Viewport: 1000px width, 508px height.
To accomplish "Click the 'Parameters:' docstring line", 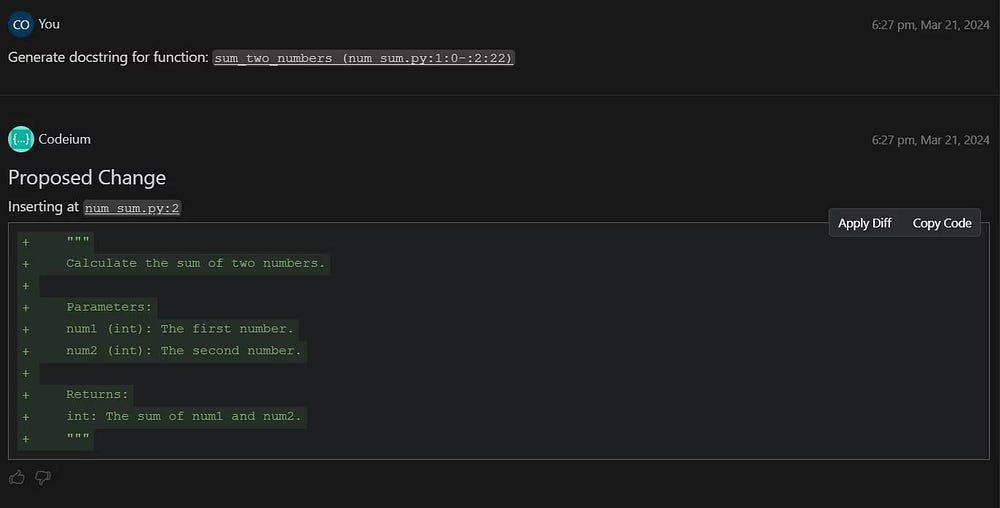I will (109, 307).
